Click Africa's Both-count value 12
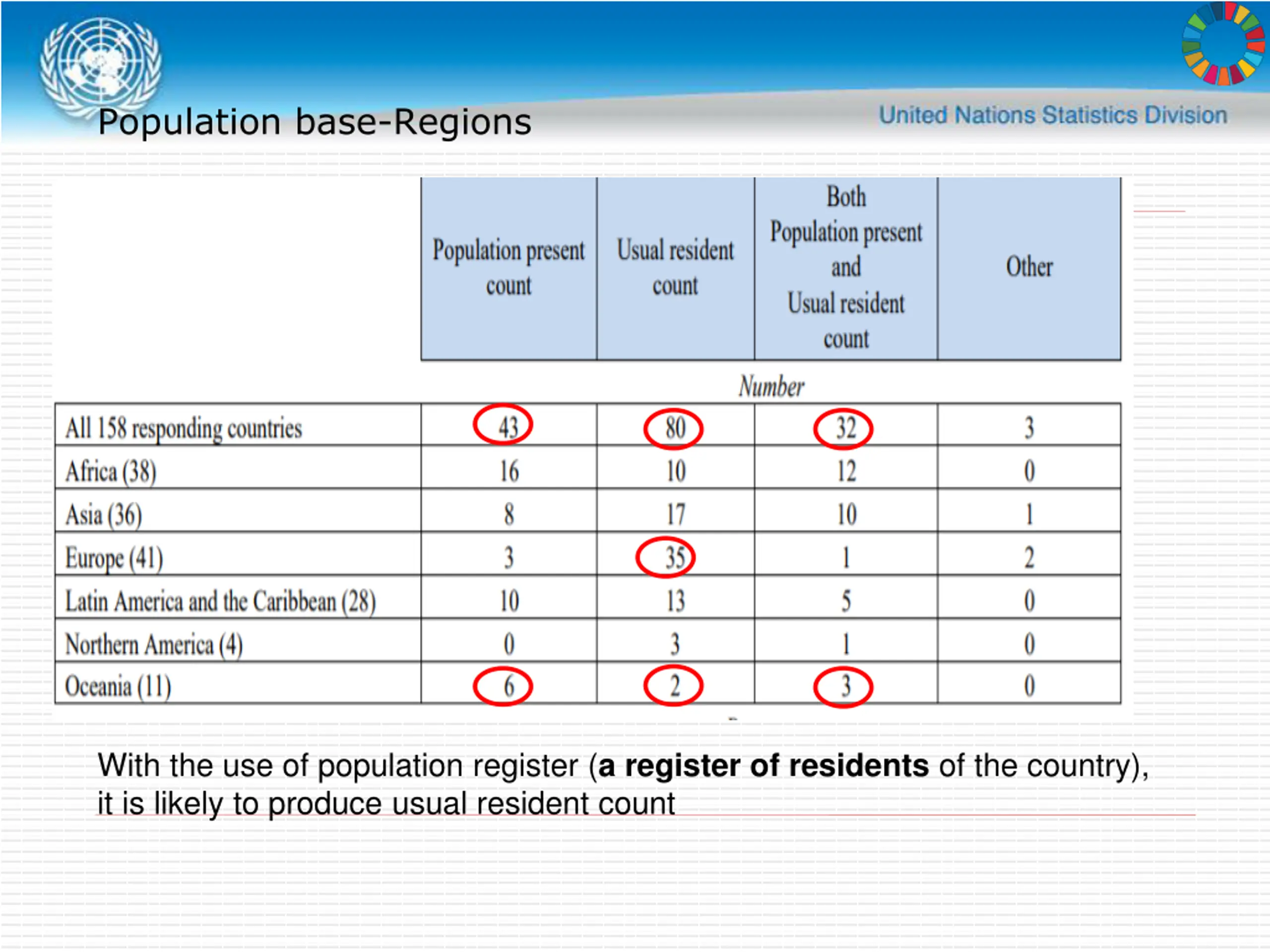Screen dimensions: 1270x952 pyautogui.click(x=846, y=471)
